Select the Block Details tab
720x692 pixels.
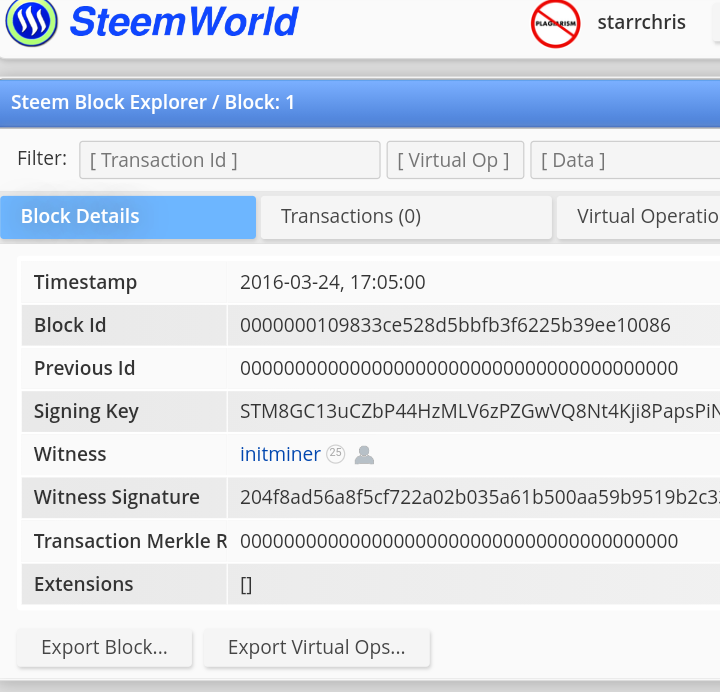point(128,217)
